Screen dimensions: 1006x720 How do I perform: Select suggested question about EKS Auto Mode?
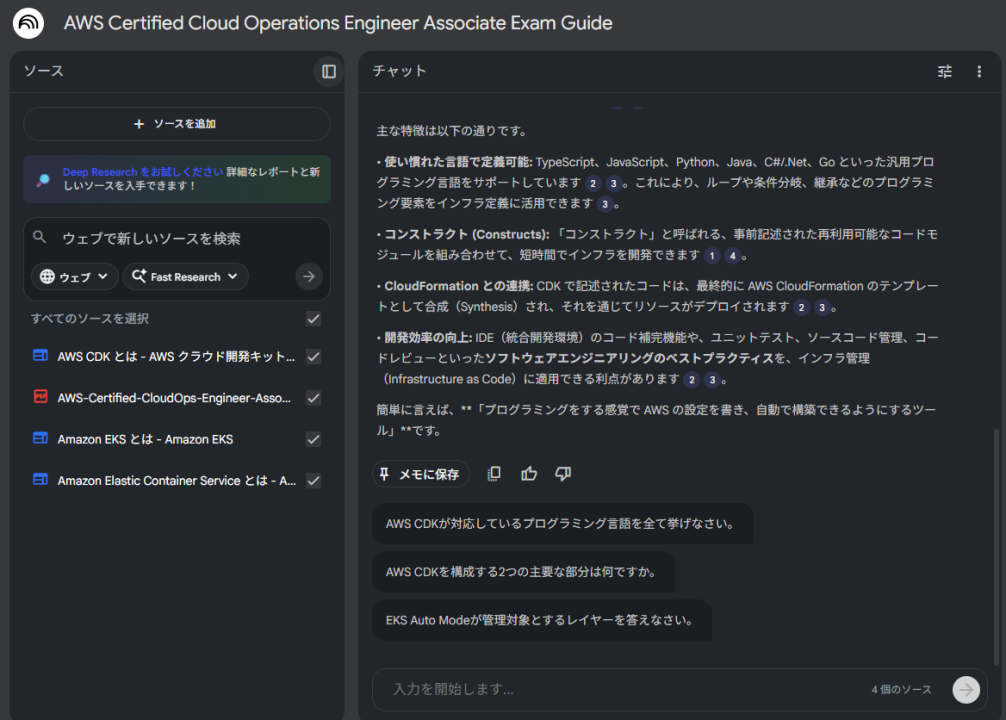(x=541, y=620)
